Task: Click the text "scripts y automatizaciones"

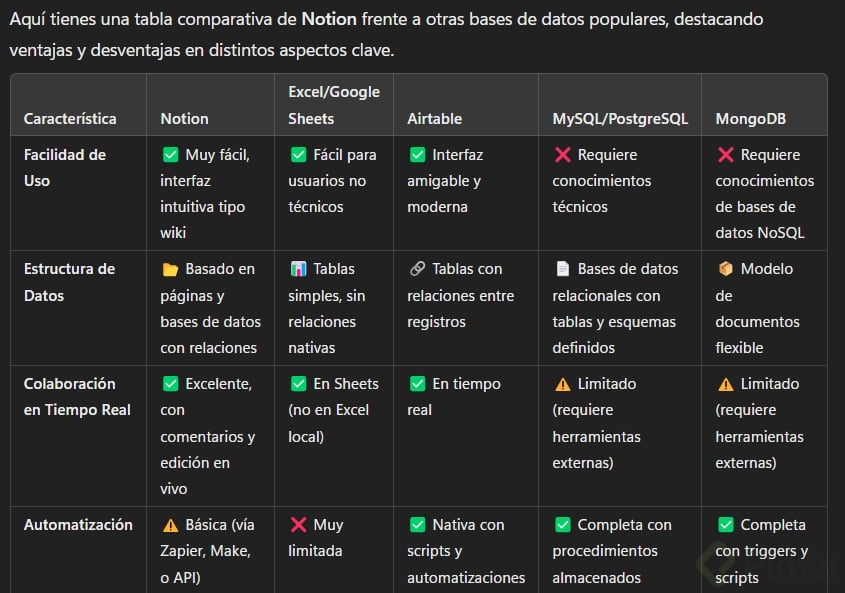Action: click(x=466, y=564)
